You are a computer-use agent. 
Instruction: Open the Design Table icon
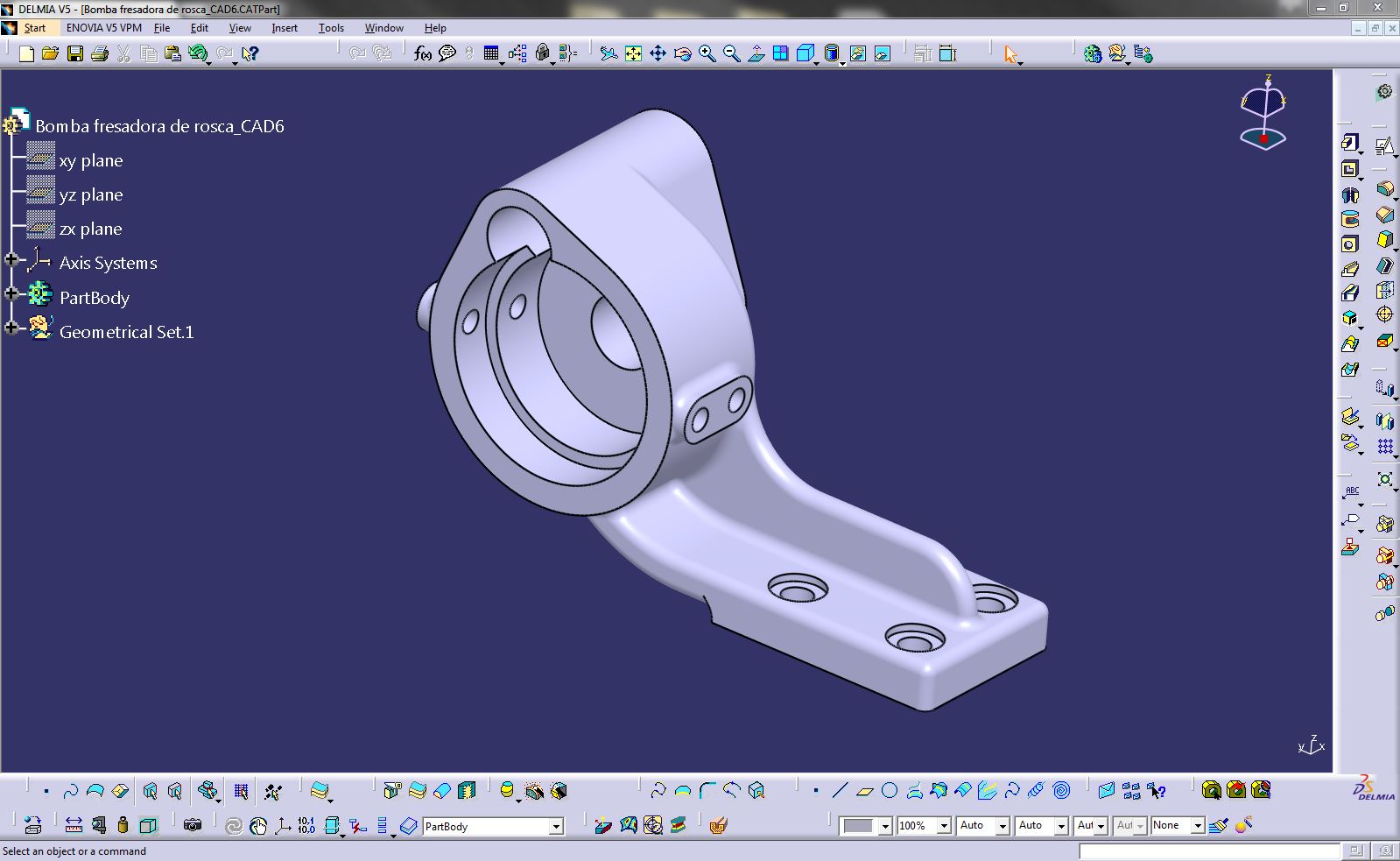pyautogui.click(x=490, y=53)
